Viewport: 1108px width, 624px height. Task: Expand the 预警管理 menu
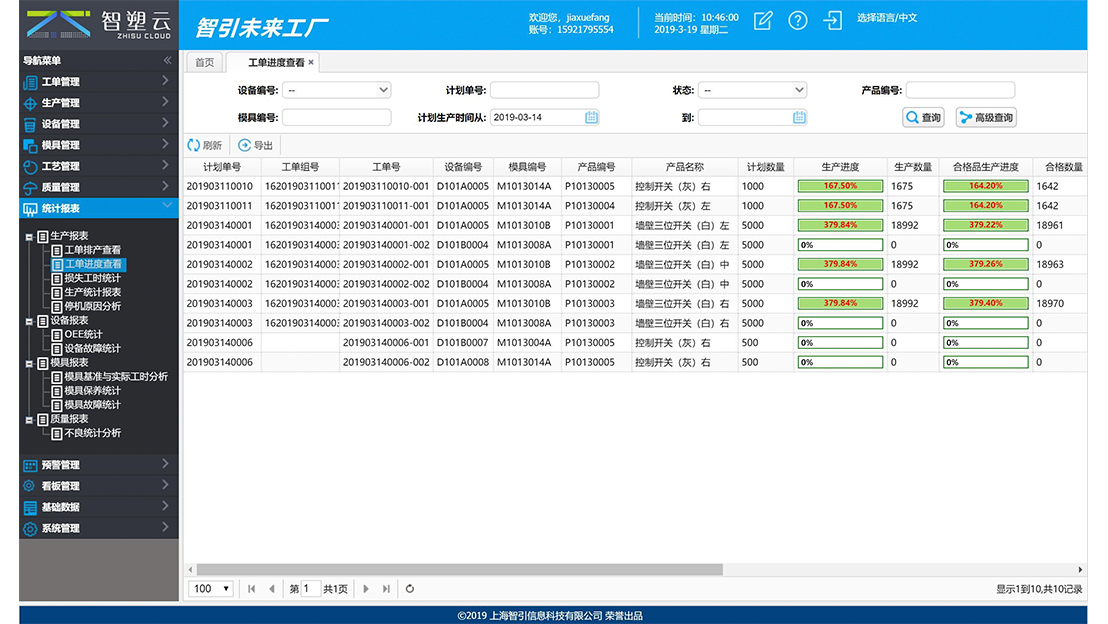coord(98,465)
